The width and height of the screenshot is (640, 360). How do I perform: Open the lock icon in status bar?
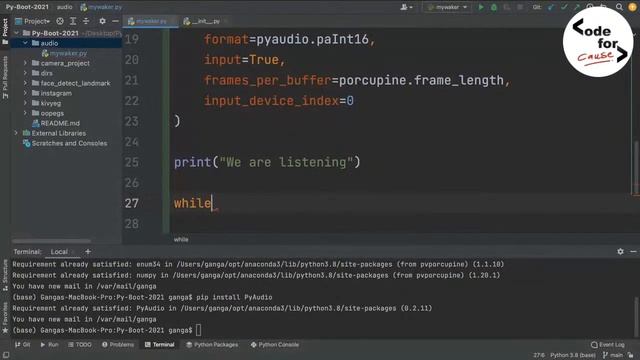(x=631, y=355)
